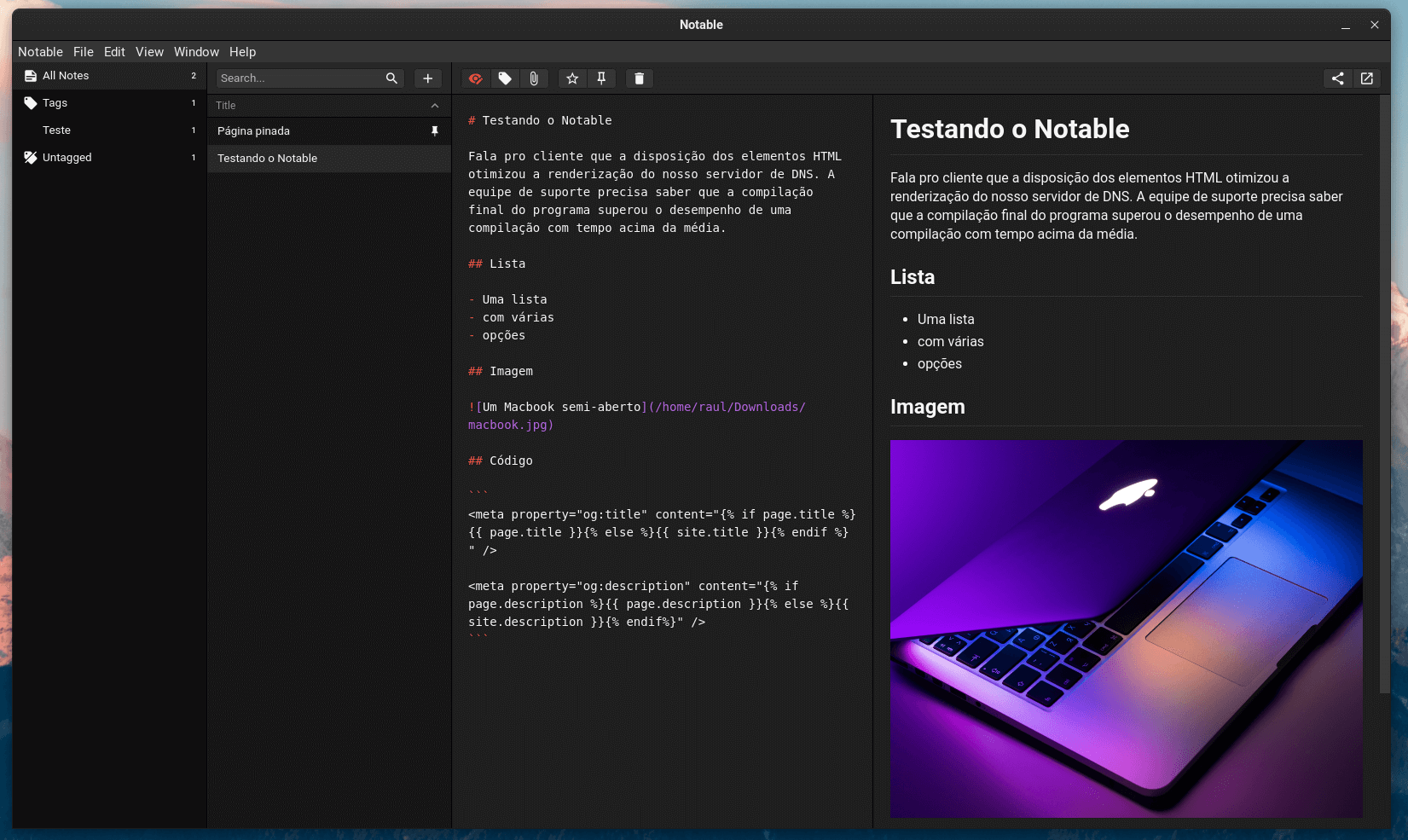The image size is (1408, 840).
Task: Open the Notable application menu
Action: pos(40,52)
